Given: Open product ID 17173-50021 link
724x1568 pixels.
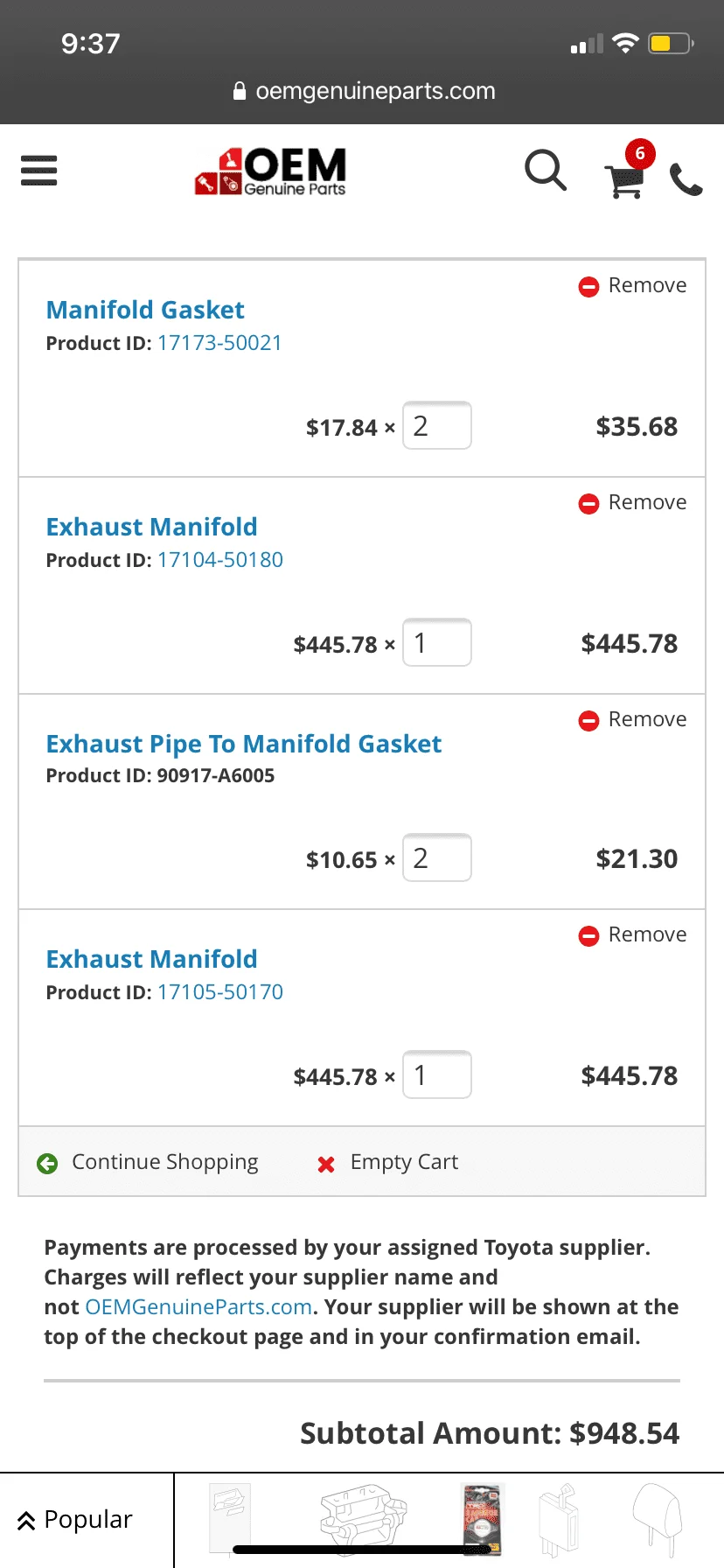Looking at the screenshot, I should coord(219,343).
